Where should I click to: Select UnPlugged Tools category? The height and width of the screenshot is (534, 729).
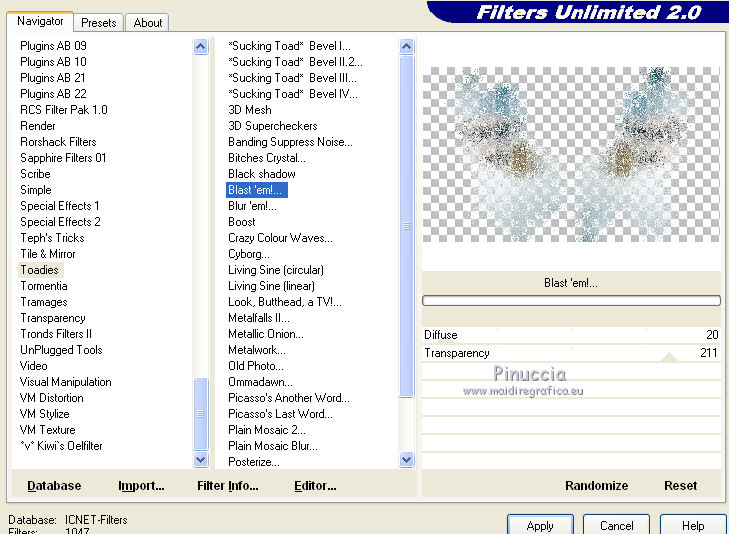pos(61,349)
